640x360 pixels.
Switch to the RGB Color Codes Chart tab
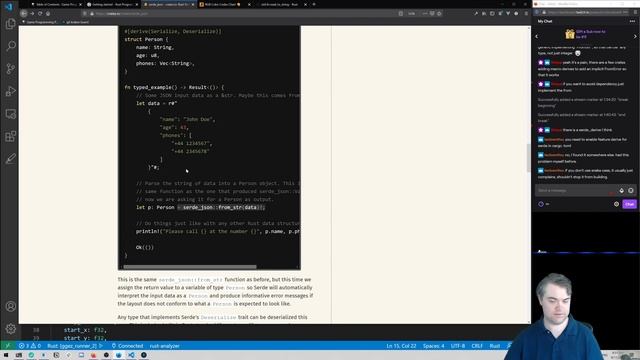(224, 4)
